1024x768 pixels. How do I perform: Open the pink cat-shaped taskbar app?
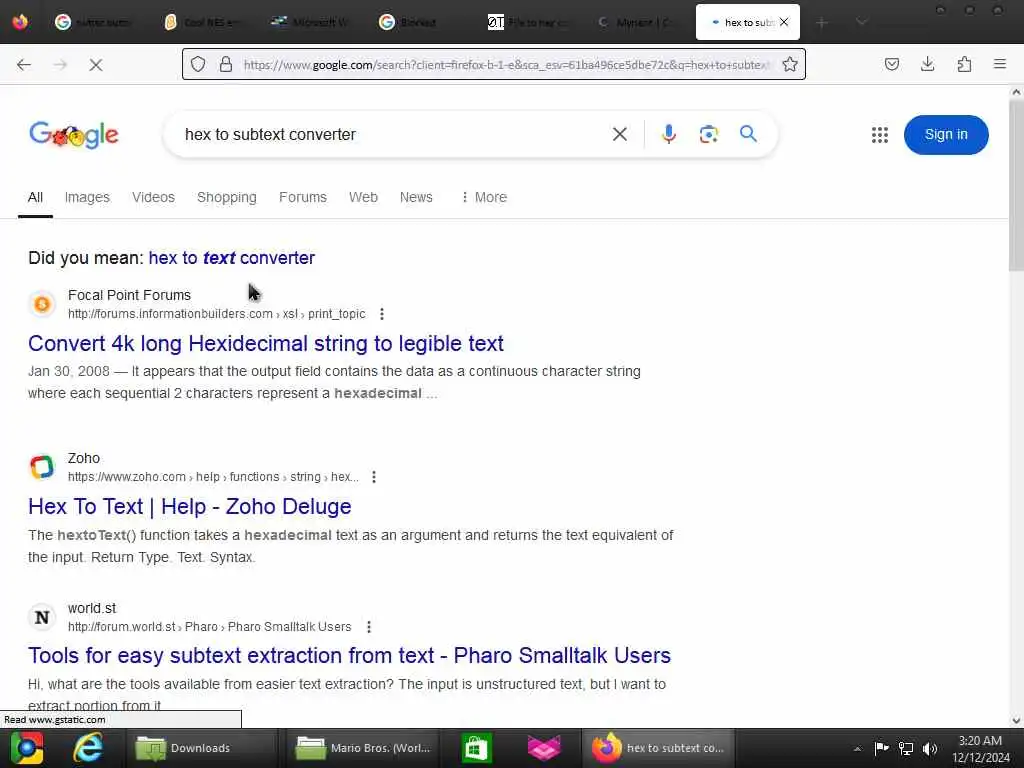point(544,748)
